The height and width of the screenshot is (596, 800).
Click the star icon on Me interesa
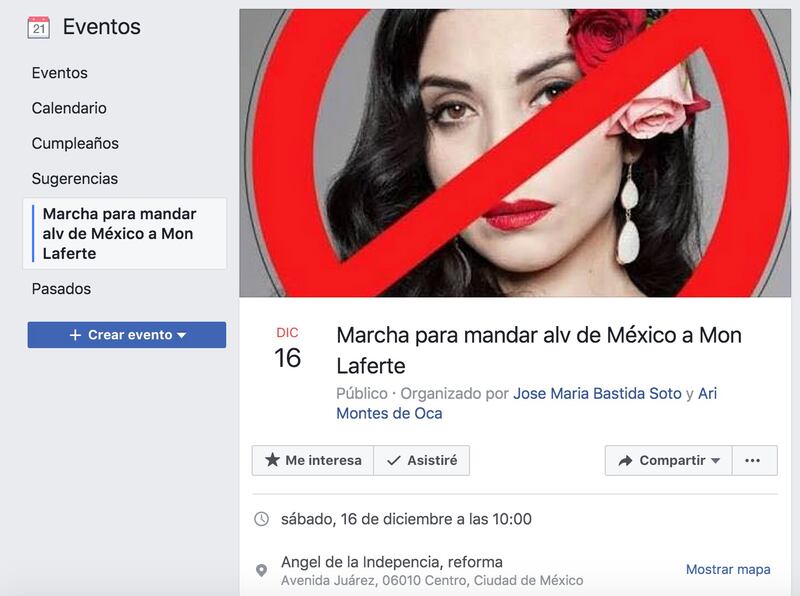tap(272, 460)
